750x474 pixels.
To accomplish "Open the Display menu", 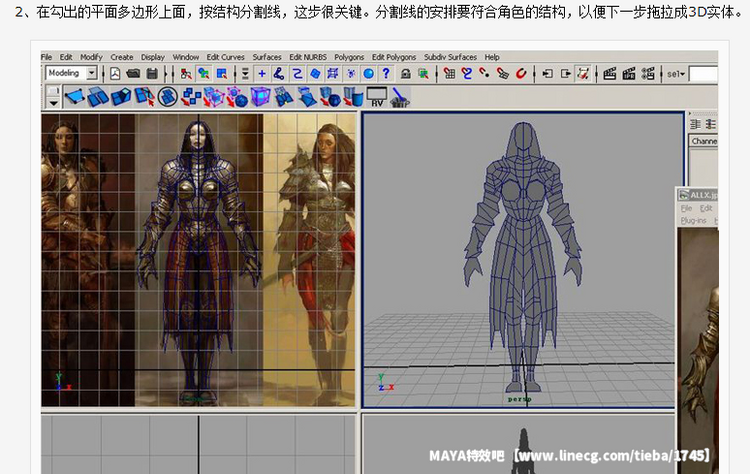I will click(153, 57).
